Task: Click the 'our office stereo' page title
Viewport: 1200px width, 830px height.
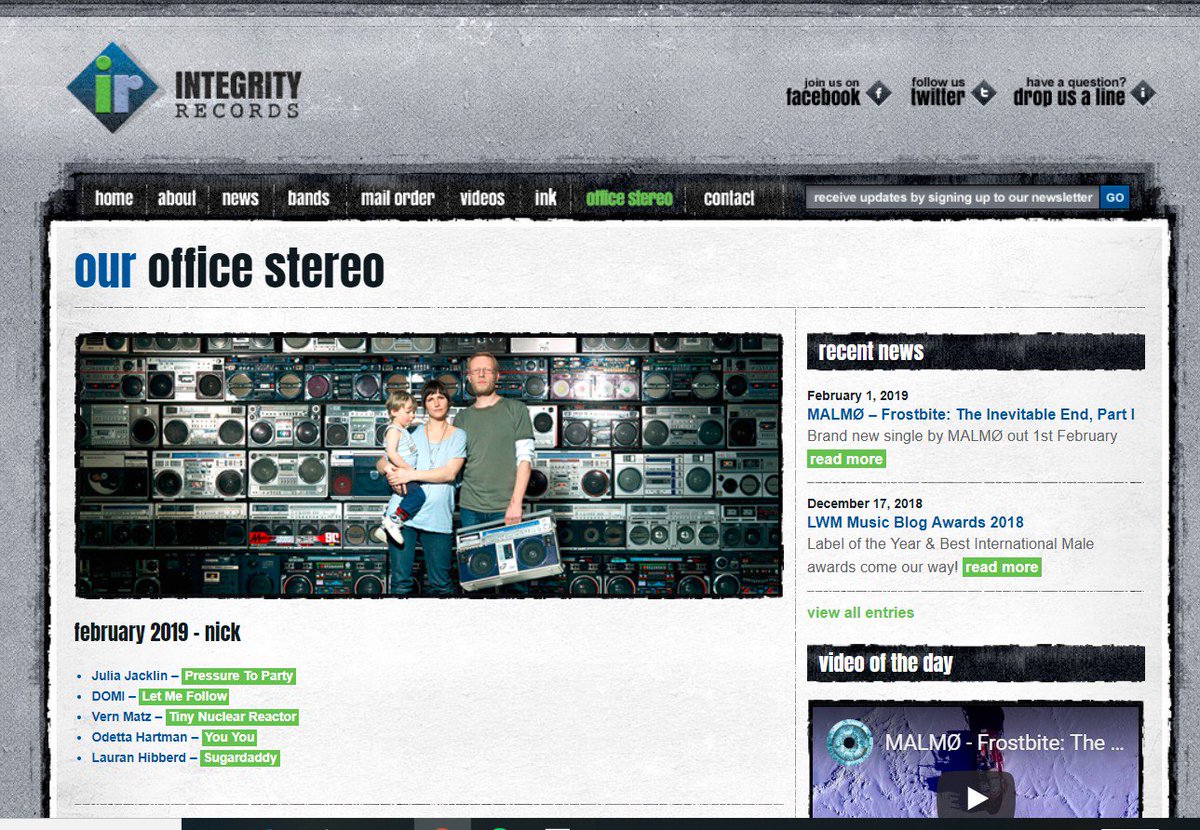Action: tap(229, 268)
